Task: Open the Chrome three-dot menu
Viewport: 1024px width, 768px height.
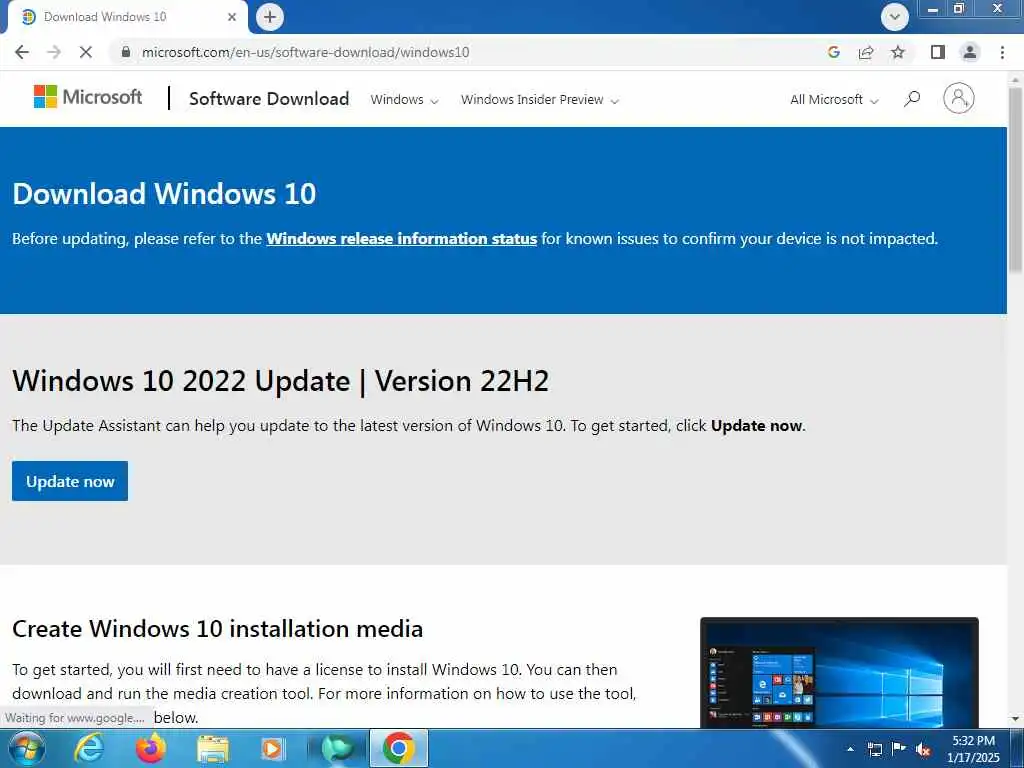Action: coord(1002,52)
